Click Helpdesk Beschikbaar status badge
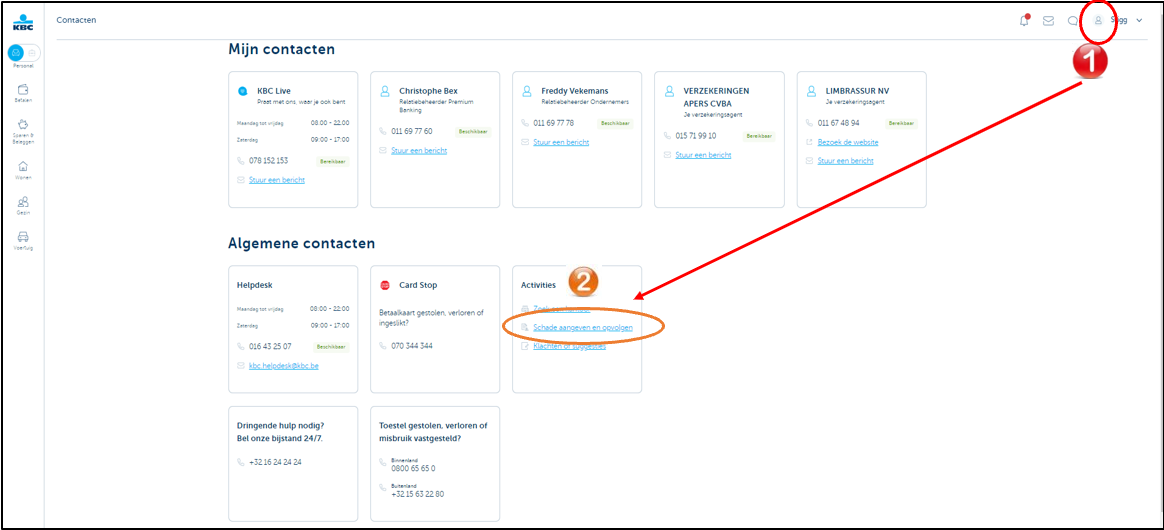 pyautogui.click(x=330, y=347)
